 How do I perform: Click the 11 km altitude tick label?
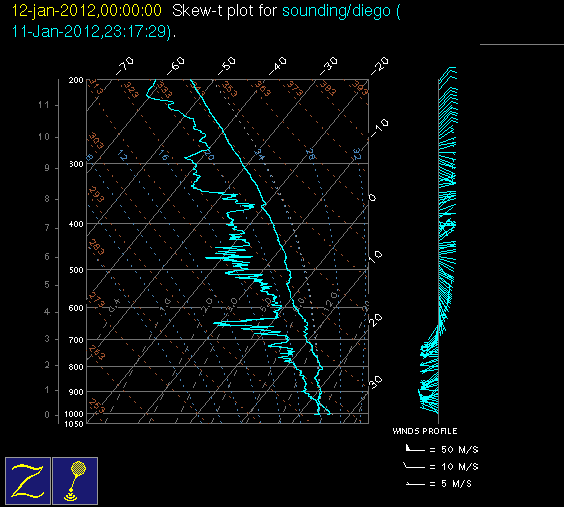click(x=44, y=105)
